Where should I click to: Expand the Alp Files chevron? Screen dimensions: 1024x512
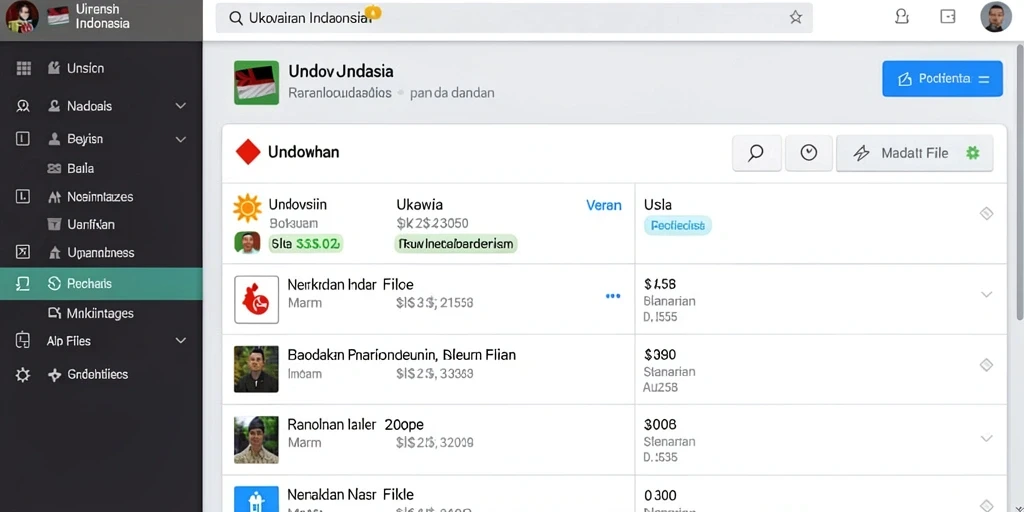[181, 341]
